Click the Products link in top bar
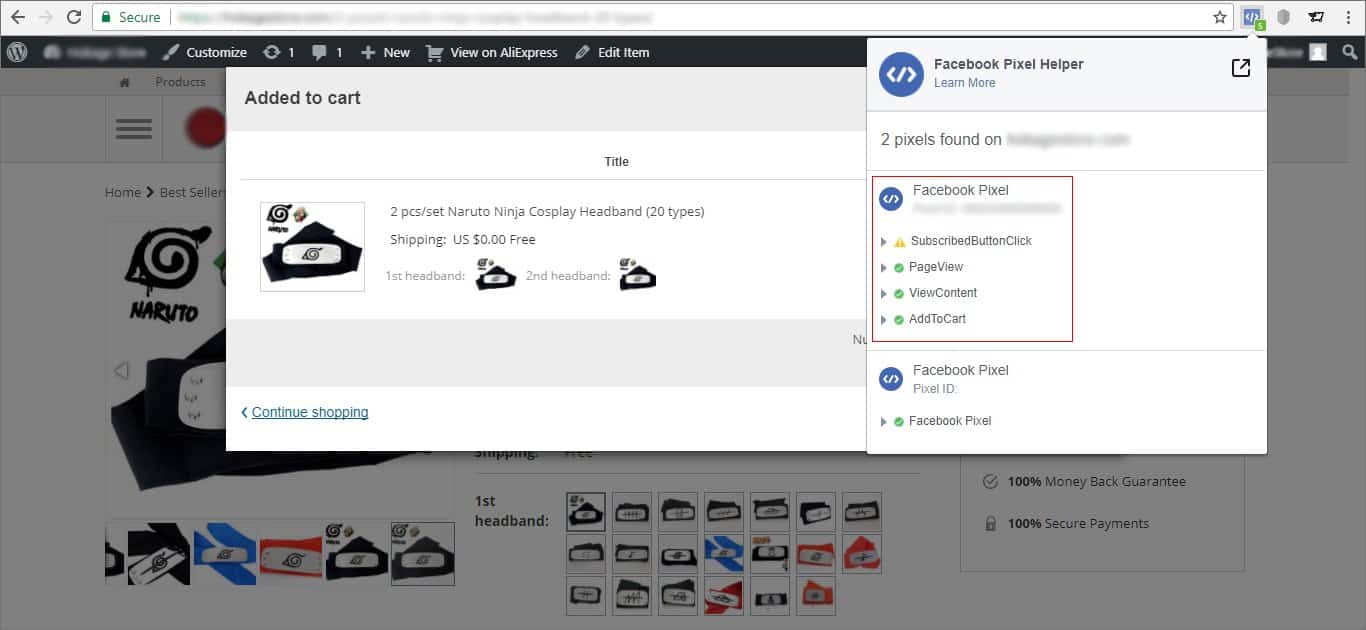This screenshot has height=630, width=1366. (180, 82)
